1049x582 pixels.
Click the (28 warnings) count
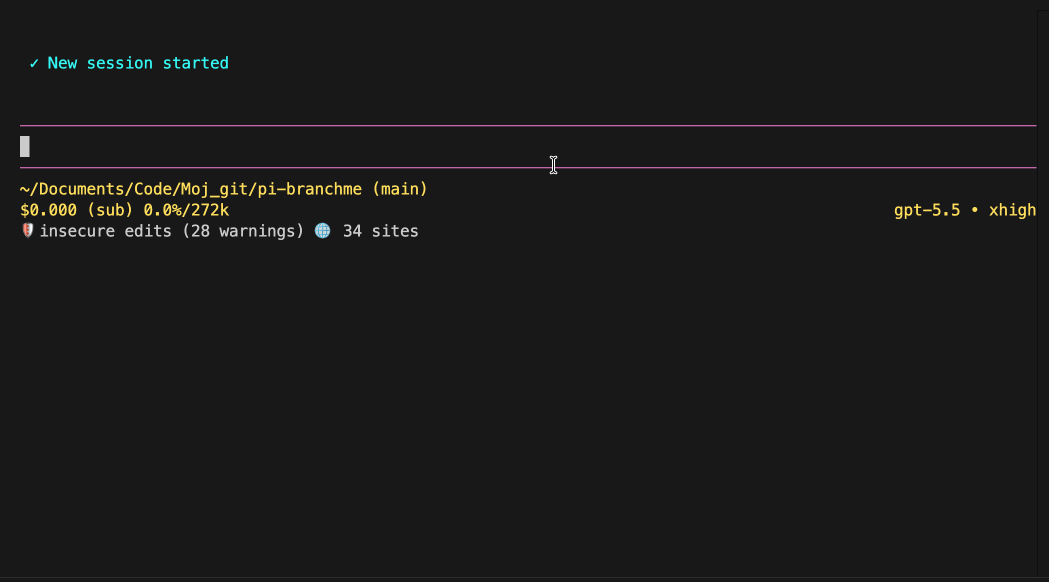click(243, 231)
